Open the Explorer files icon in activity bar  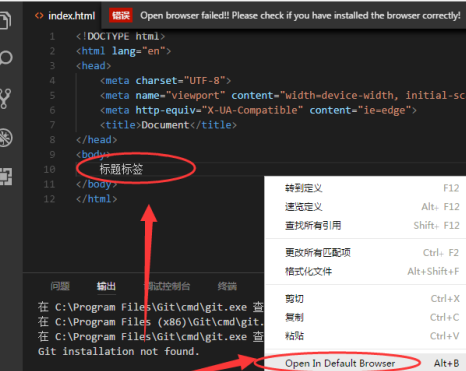tap(6, 20)
